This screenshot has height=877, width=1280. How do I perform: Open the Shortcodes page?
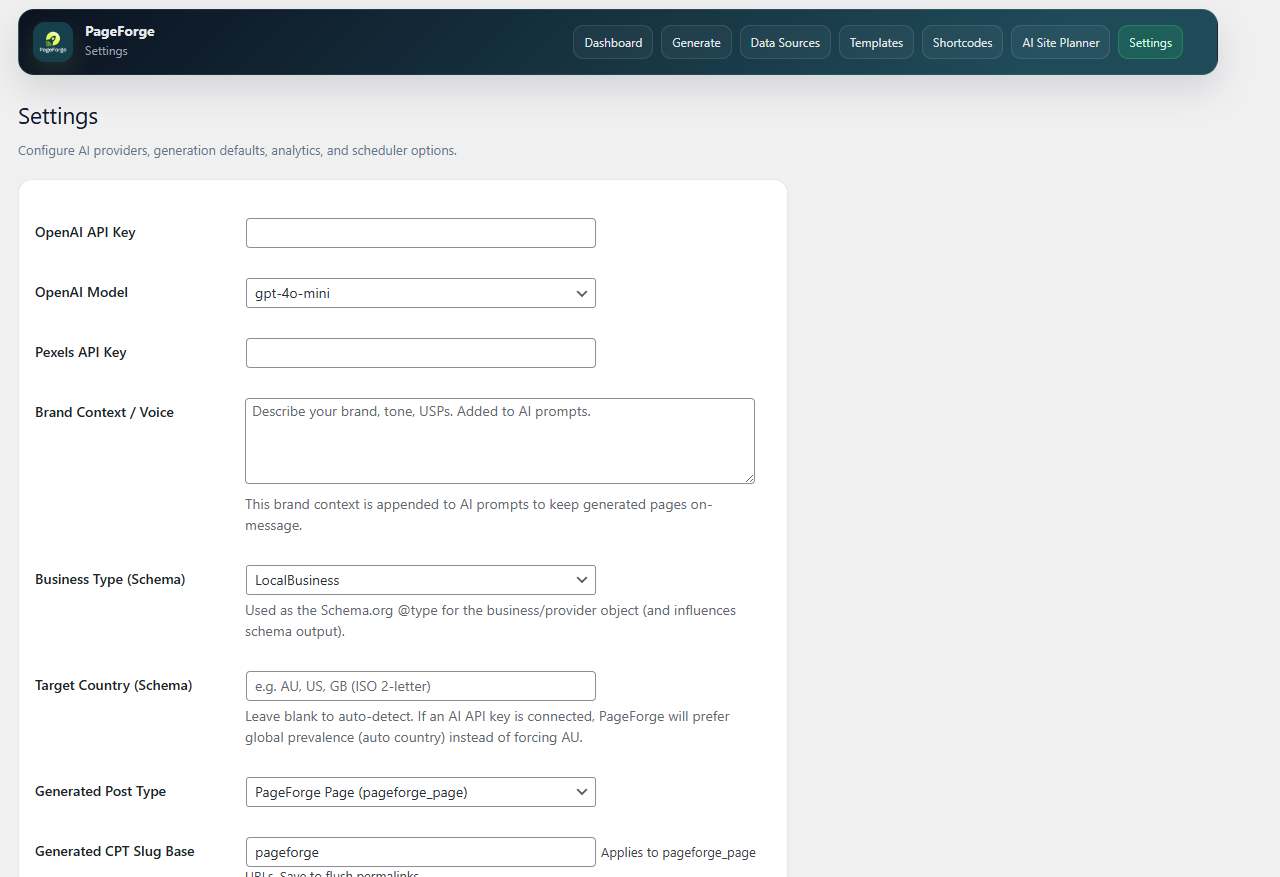click(x=962, y=42)
